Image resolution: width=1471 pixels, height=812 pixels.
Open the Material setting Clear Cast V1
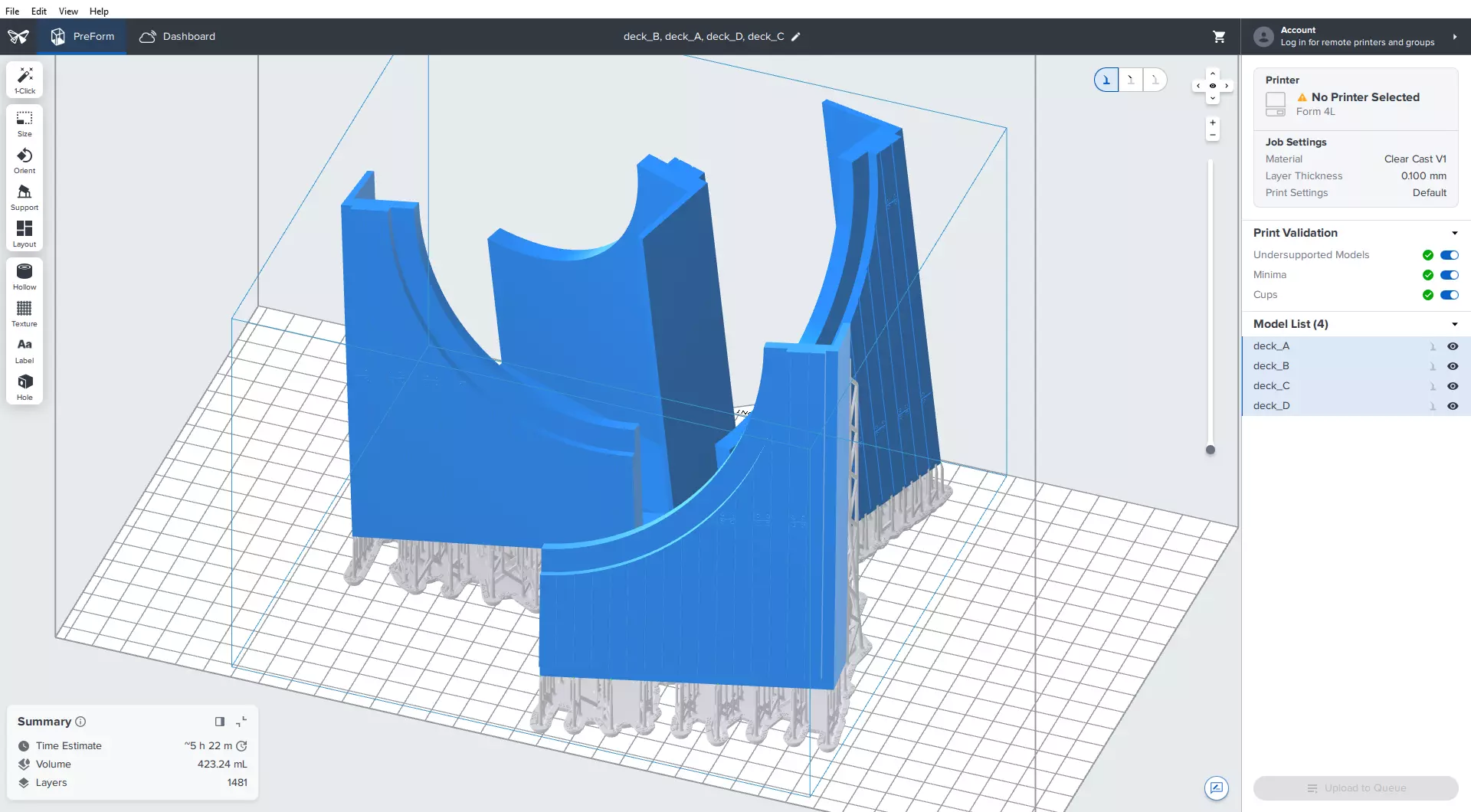click(1415, 159)
